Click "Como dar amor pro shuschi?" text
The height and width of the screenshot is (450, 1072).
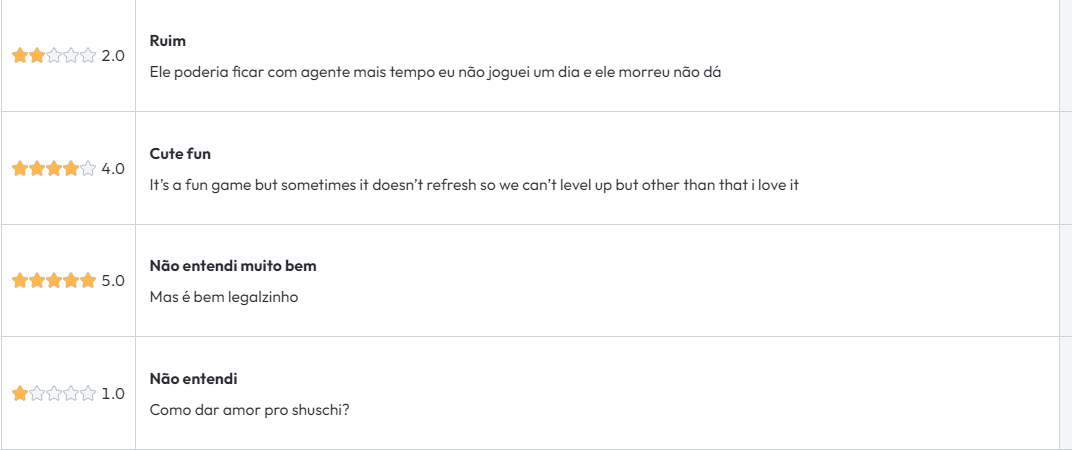coord(249,410)
